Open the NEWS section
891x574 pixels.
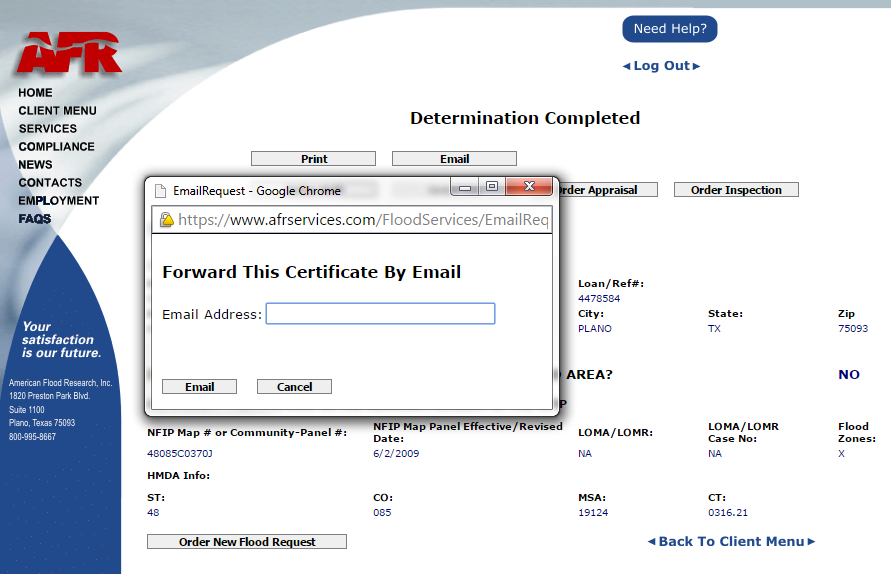pyautogui.click(x=35, y=165)
